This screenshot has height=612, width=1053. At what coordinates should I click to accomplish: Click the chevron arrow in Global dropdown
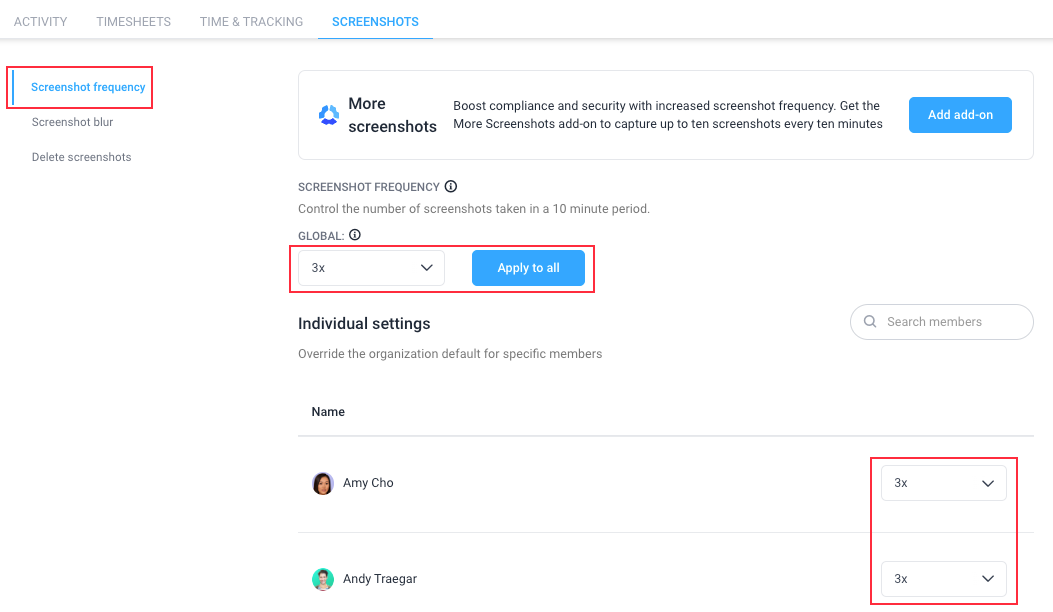(426, 267)
